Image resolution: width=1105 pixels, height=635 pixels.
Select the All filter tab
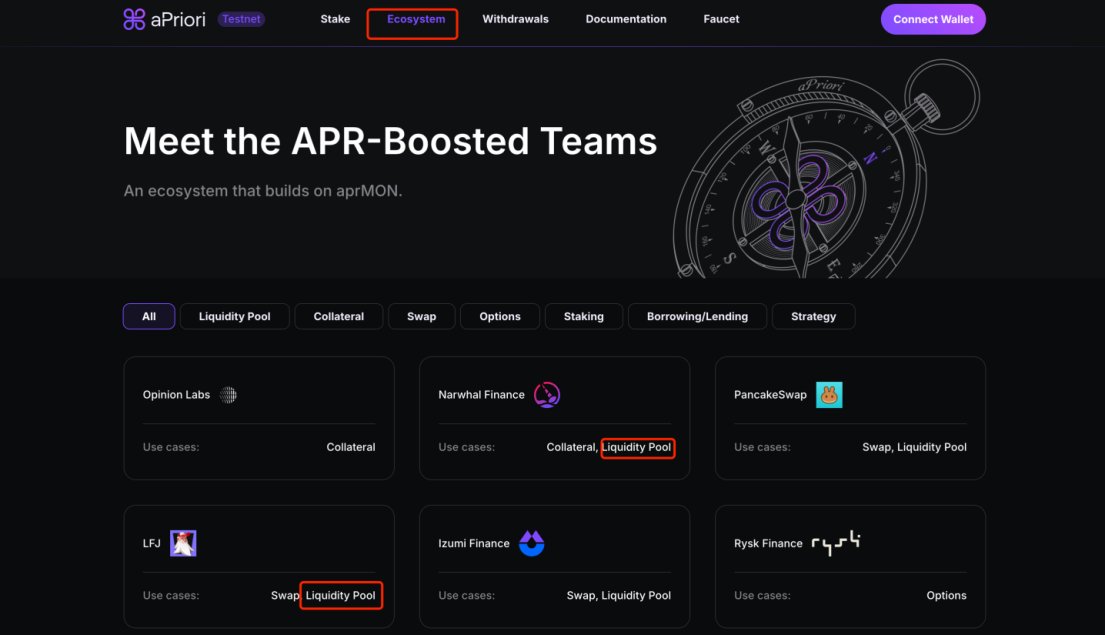[x=149, y=316]
